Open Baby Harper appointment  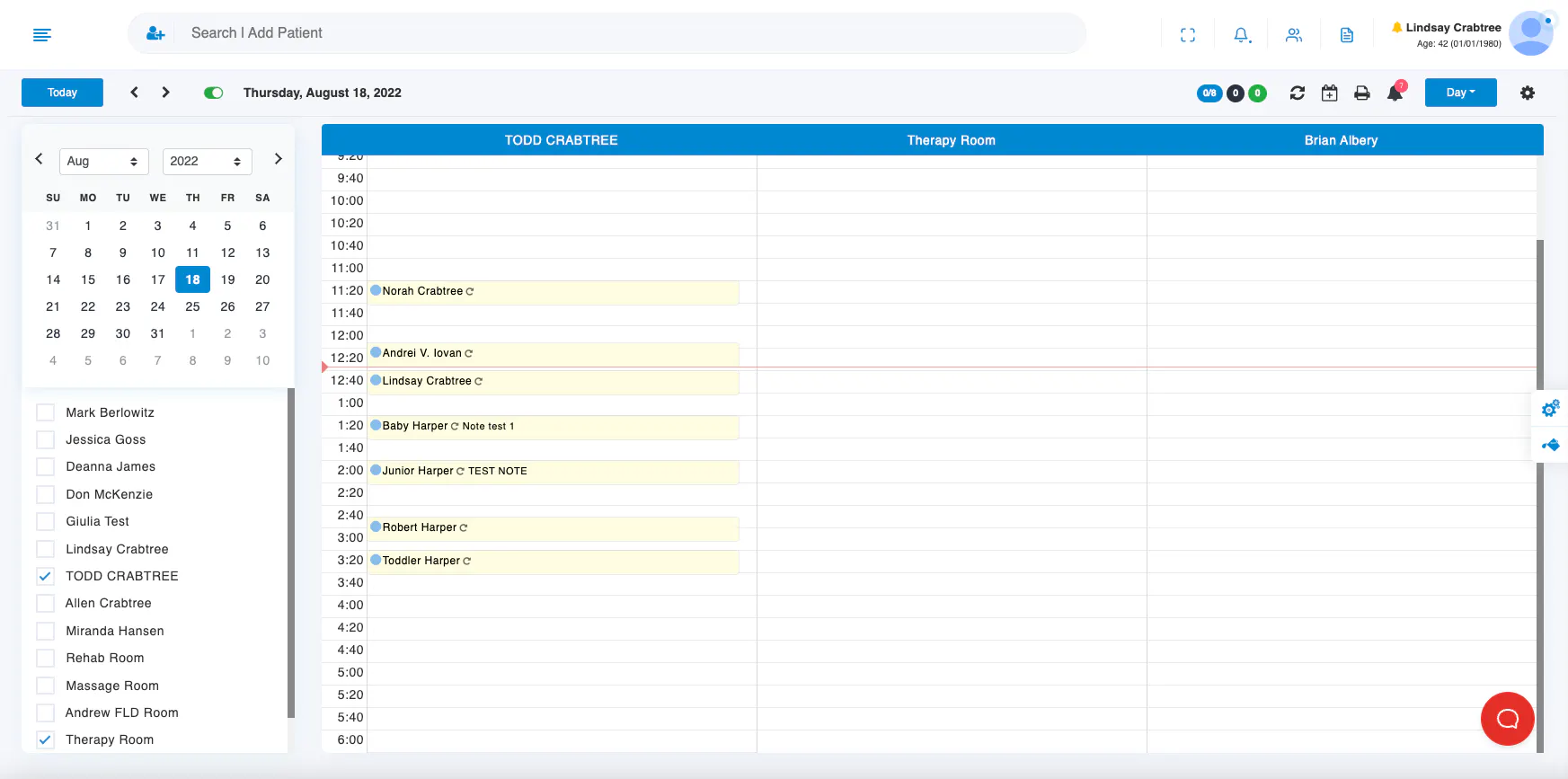554,428
